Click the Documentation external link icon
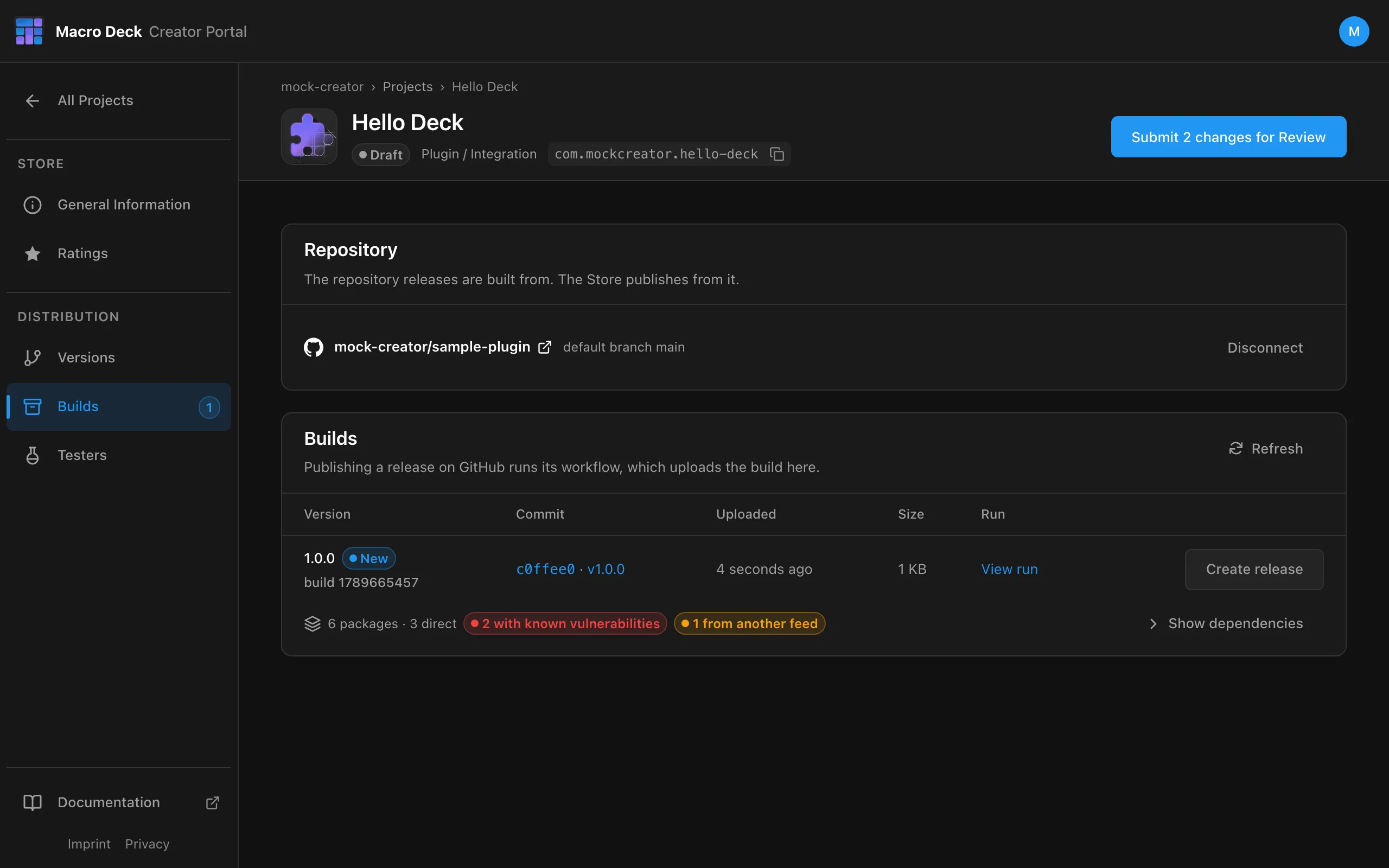This screenshot has width=1389, height=868. (x=212, y=802)
